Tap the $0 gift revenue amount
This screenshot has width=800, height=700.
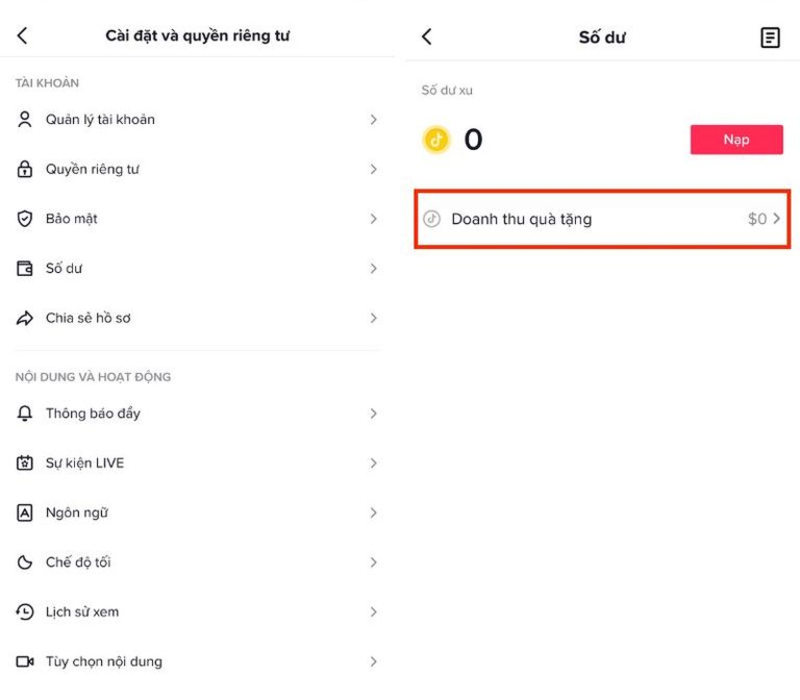tap(757, 219)
